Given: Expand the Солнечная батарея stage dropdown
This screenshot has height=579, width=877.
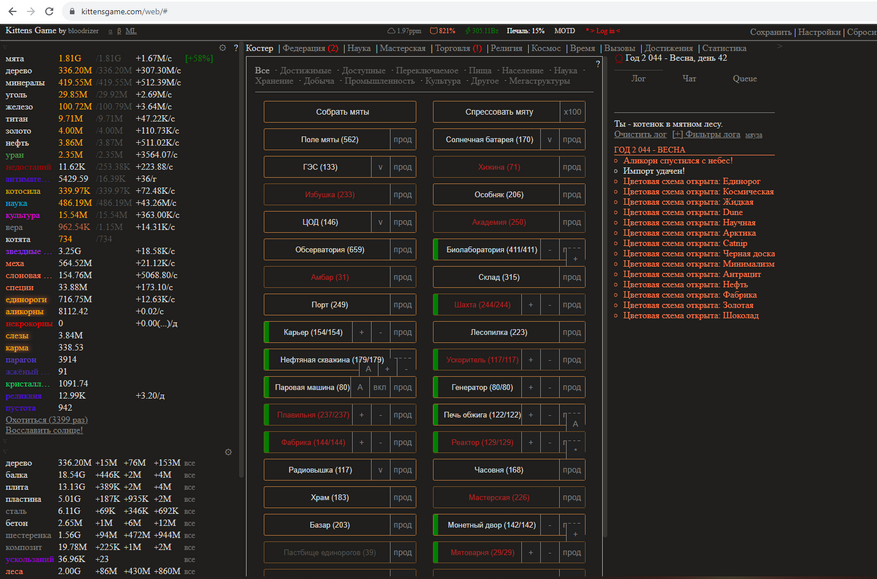Looking at the screenshot, I should coord(550,139).
